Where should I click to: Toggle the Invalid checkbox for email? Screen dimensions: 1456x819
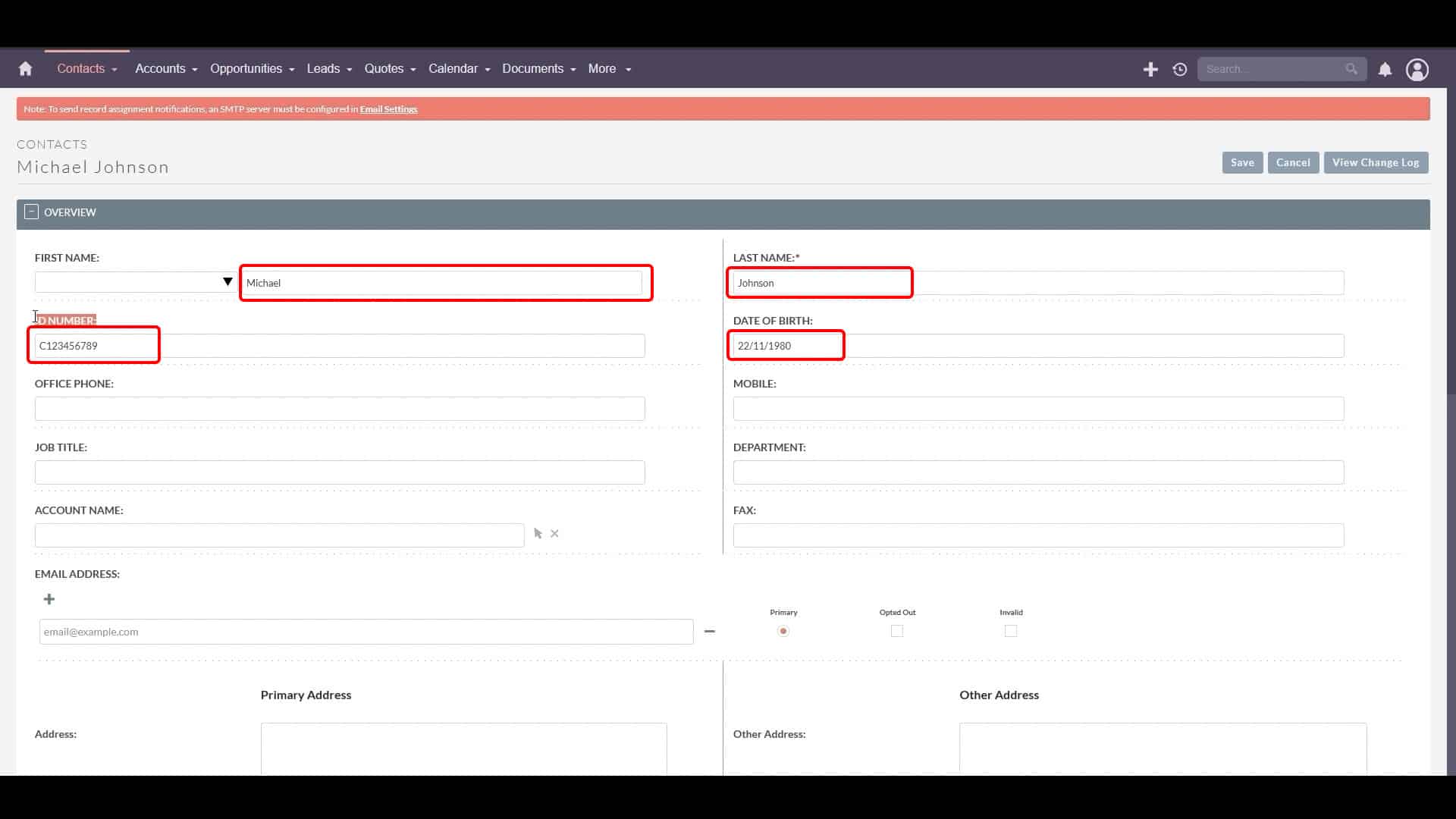[x=1011, y=631]
